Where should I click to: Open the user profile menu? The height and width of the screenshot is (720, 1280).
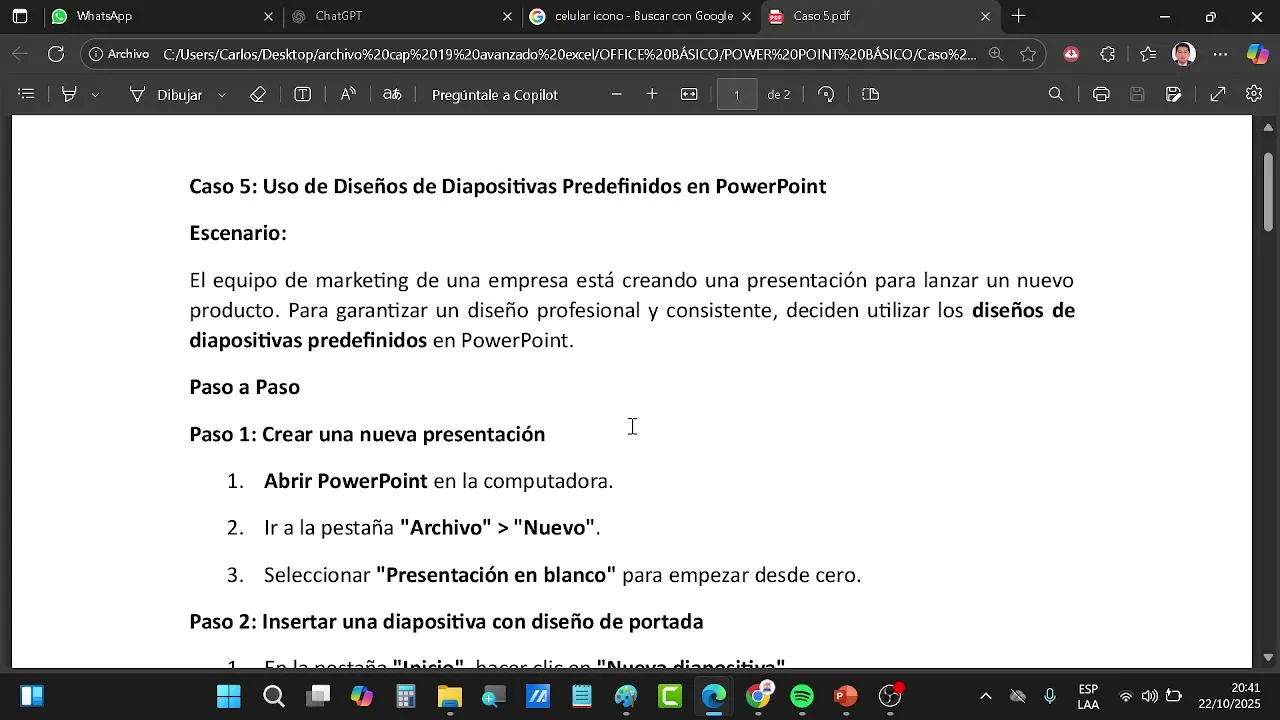[x=1184, y=54]
